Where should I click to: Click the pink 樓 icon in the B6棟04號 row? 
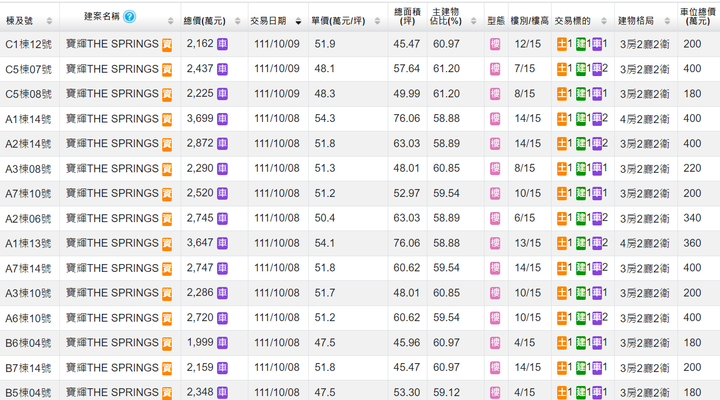pos(495,343)
